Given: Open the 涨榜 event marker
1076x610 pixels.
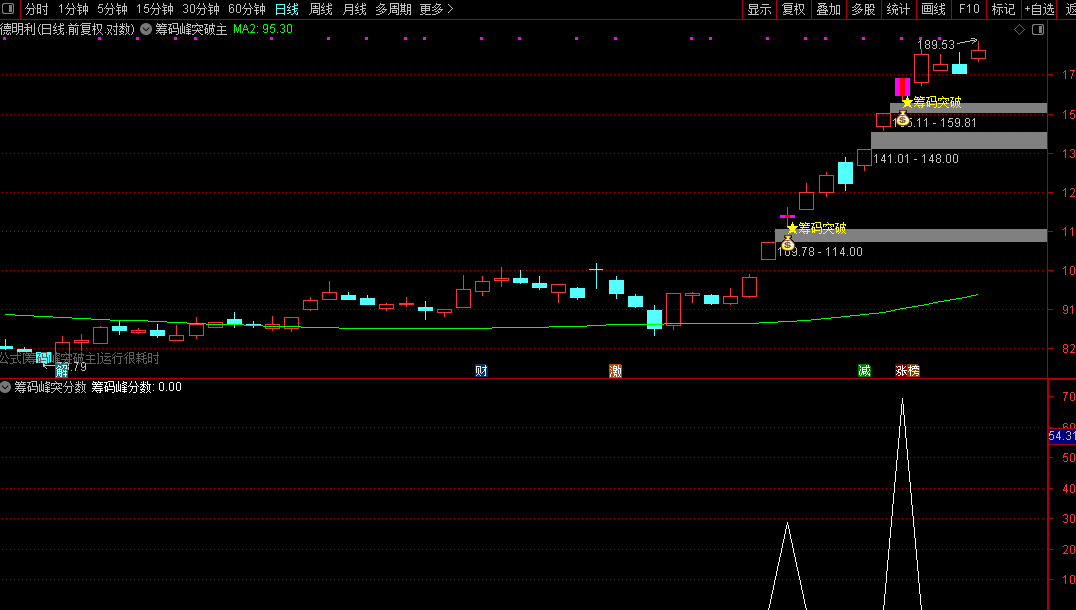Looking at the screenshot, I should 907,371.
